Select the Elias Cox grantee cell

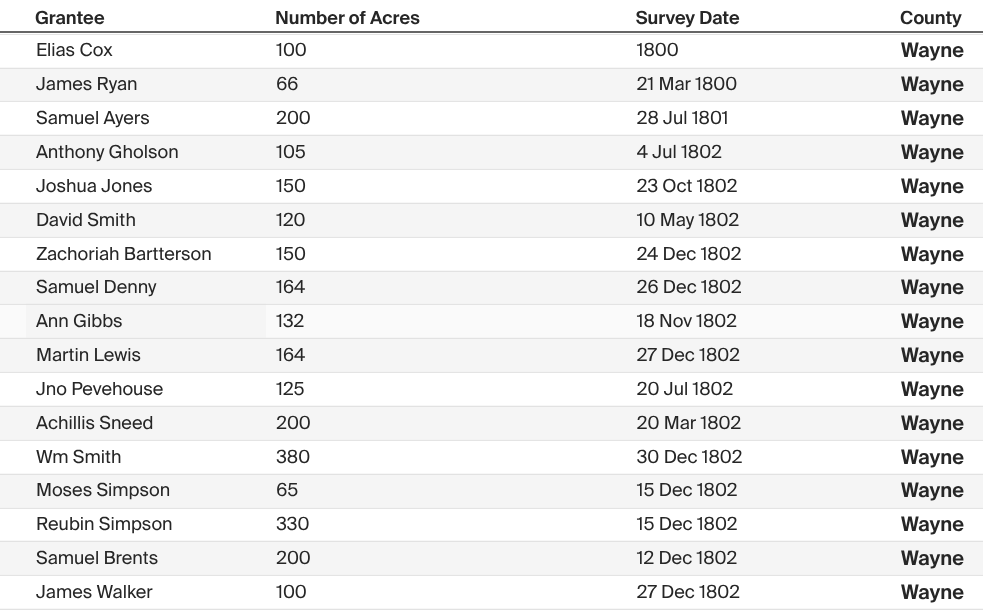(x=74, y=50)
